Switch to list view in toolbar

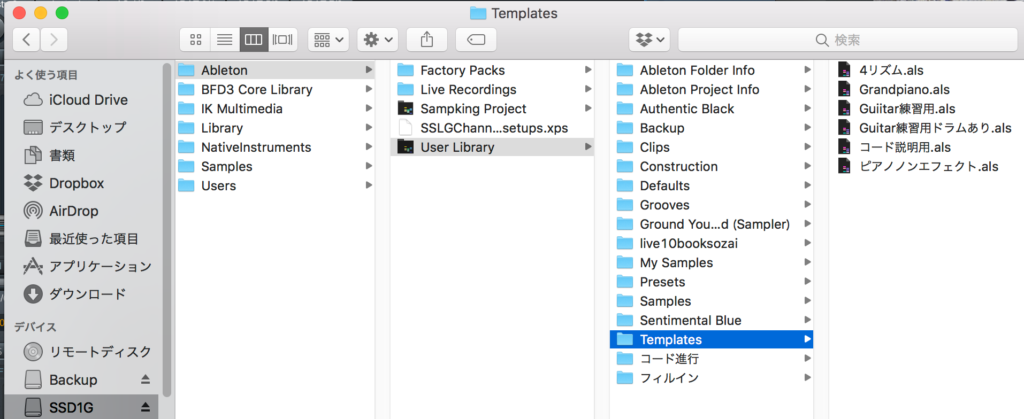tap(224, 40)
